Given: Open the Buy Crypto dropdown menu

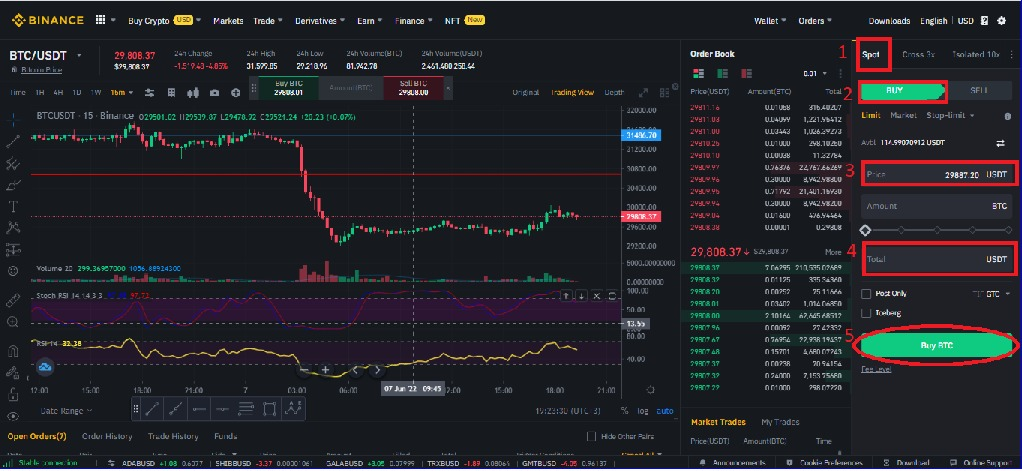Looking at the screenshot, I should pyautogui.click(x=165, y=21).
